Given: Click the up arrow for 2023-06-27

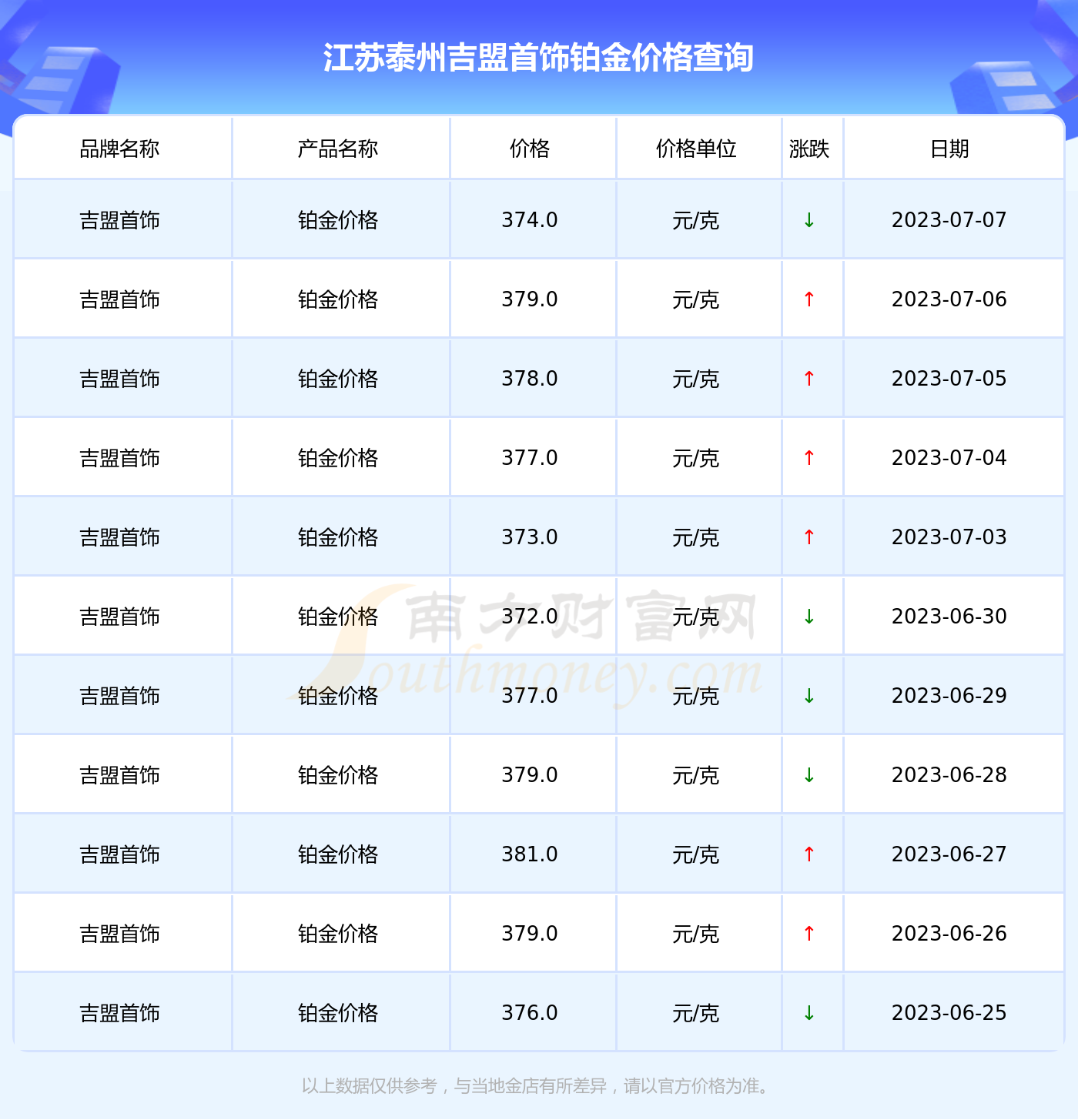Looking at the screenshot, I should 809,854.
